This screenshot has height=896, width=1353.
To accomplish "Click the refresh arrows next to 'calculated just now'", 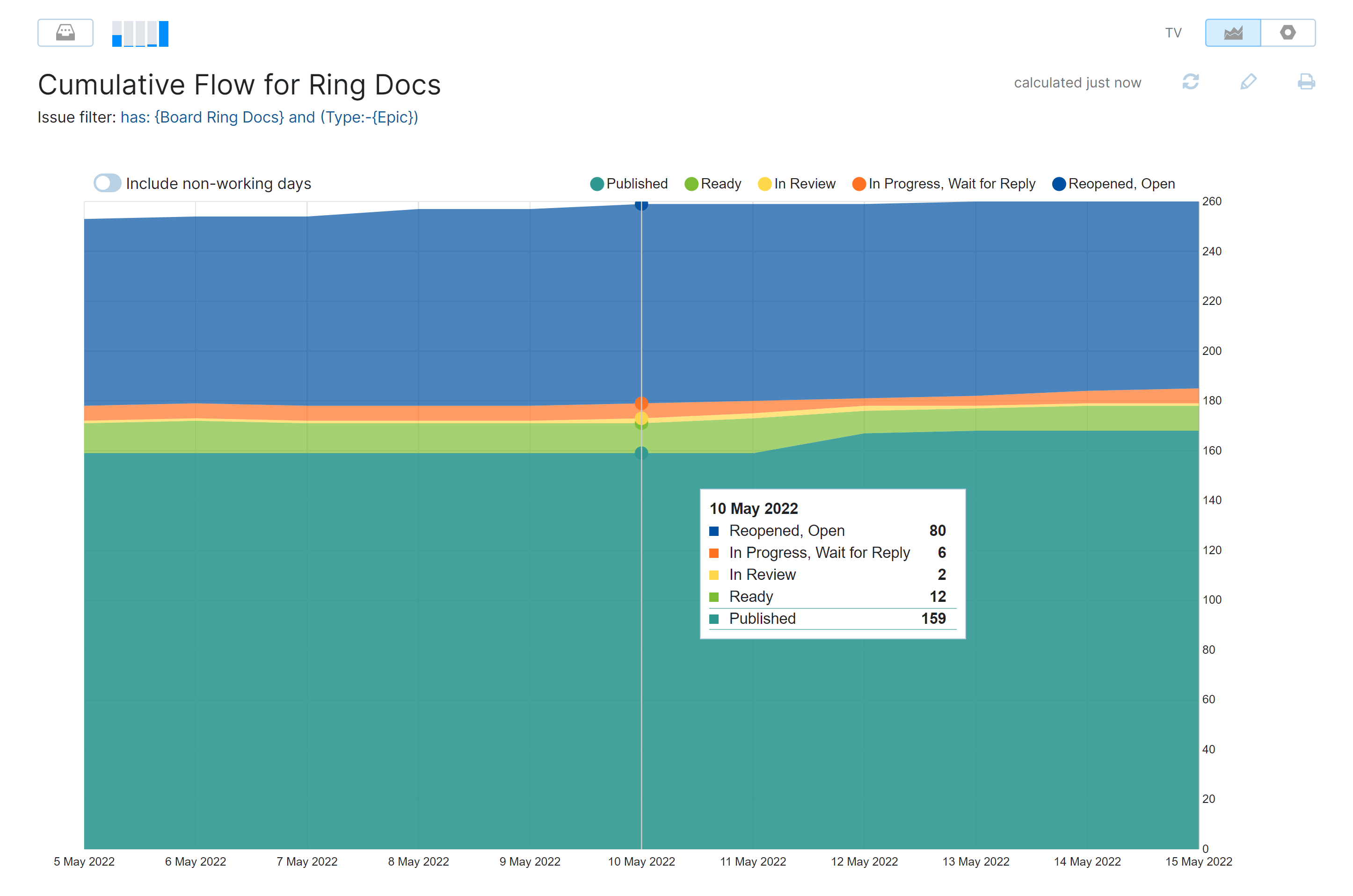I will [1190, 82].
